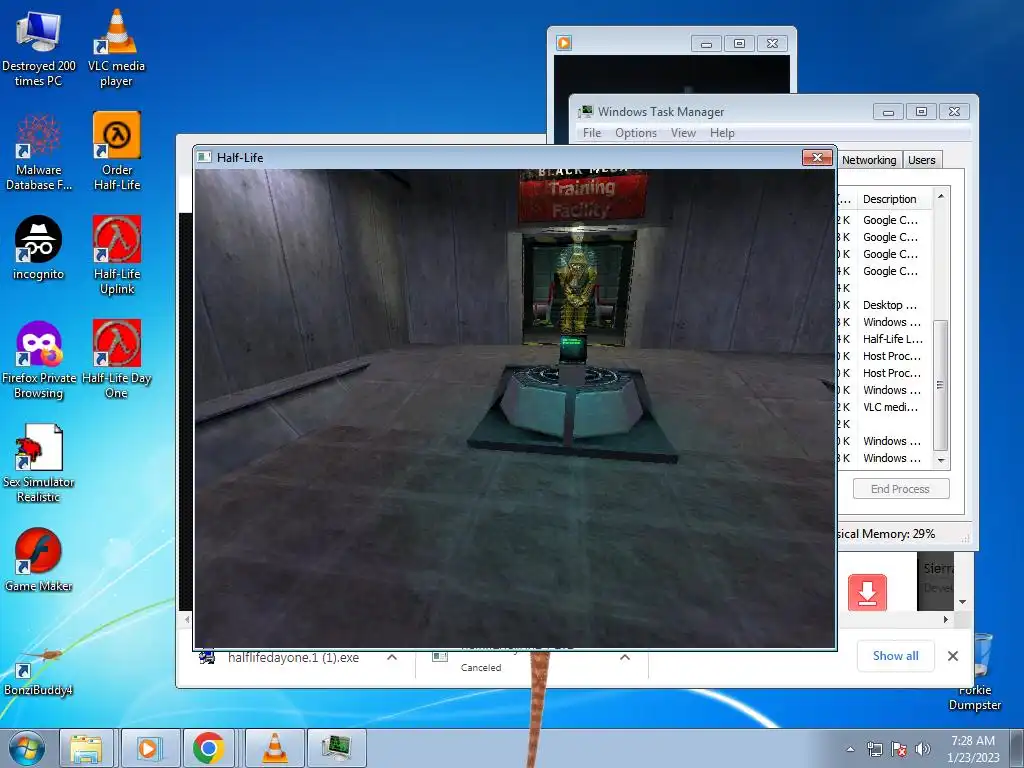Click the media player window title icon
1024x768 pixels.
pyautogui.click(x=564, y=43)
